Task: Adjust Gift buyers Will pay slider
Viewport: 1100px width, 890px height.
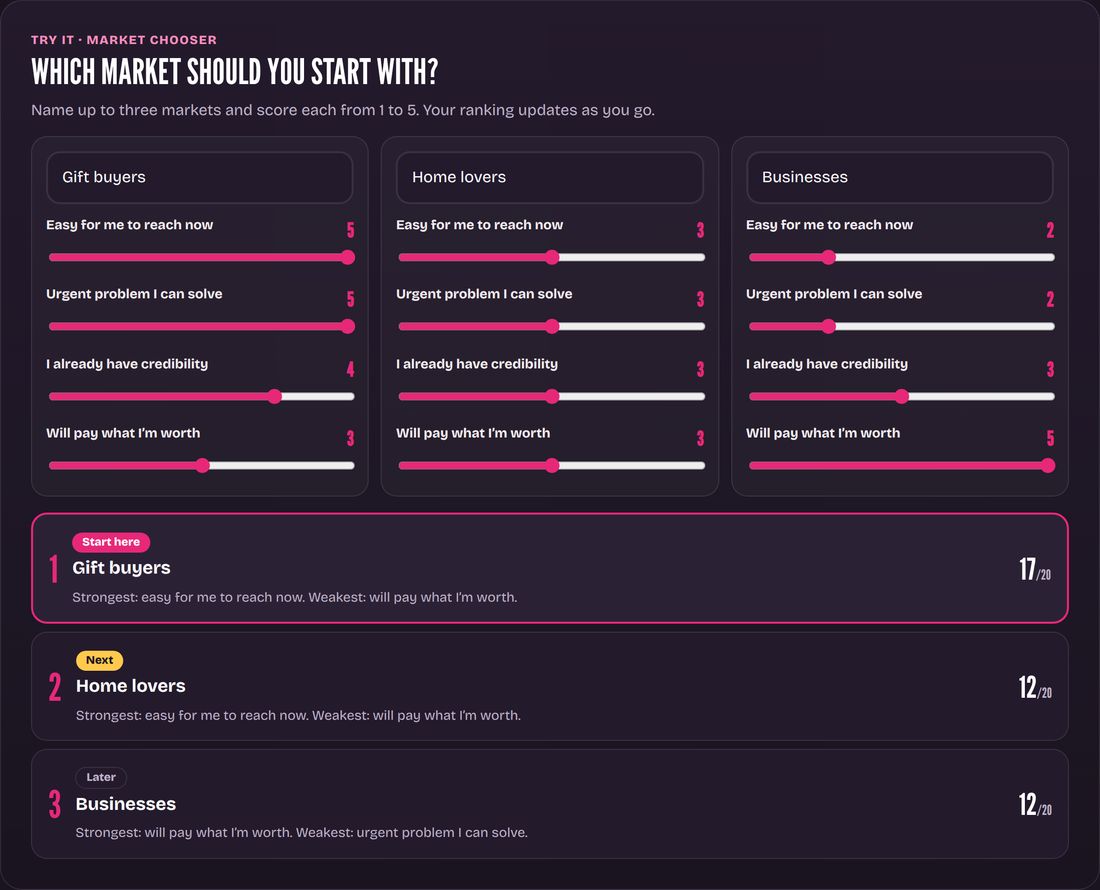Action: [201, 466]
